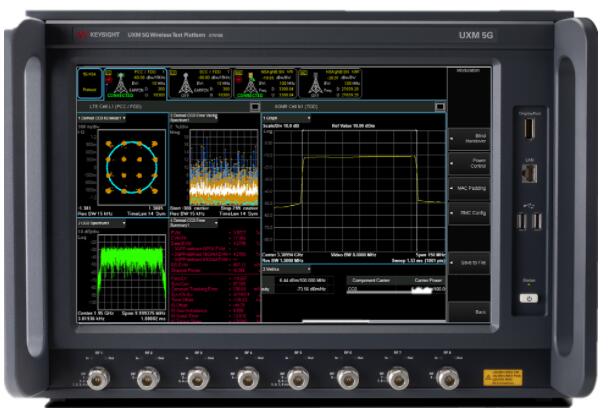Image resolution: width=612 pixels, height=420 pixels.
Task: Tap the arrow on Power Control softkey
Action: click(452, 163)
